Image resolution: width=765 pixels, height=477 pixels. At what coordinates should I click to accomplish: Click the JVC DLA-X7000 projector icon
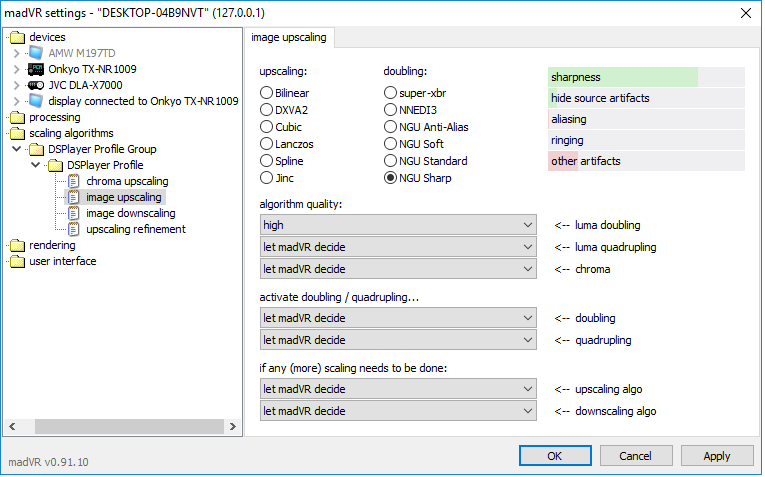click(x=36, y=85)
